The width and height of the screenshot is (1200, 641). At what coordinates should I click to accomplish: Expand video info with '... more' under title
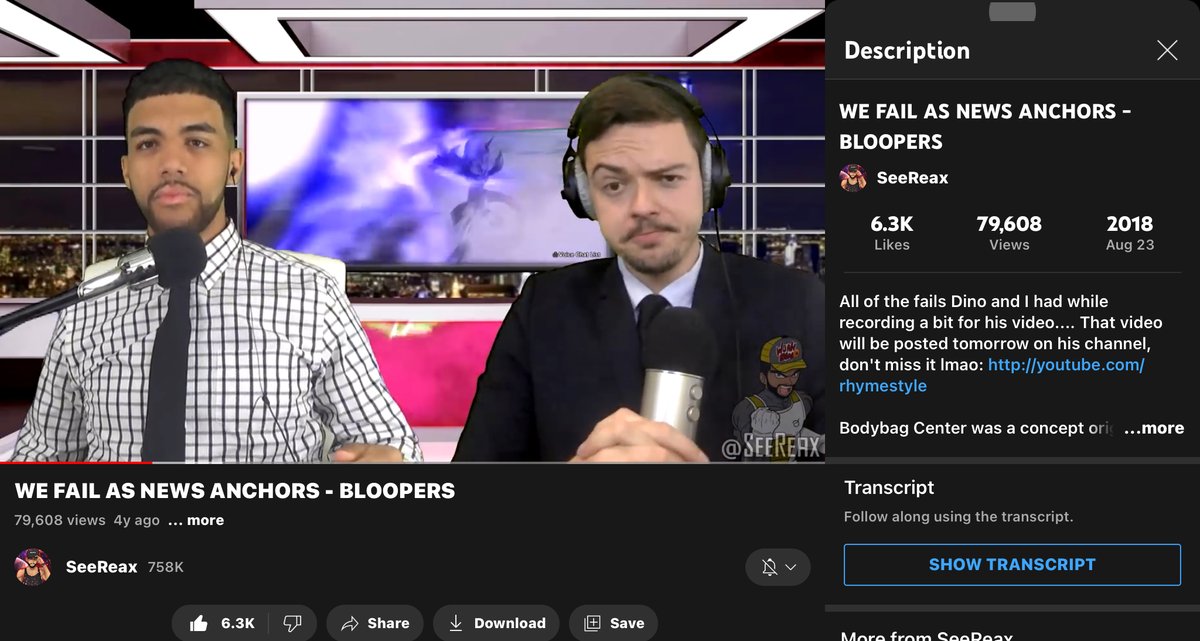coord(196,520)
